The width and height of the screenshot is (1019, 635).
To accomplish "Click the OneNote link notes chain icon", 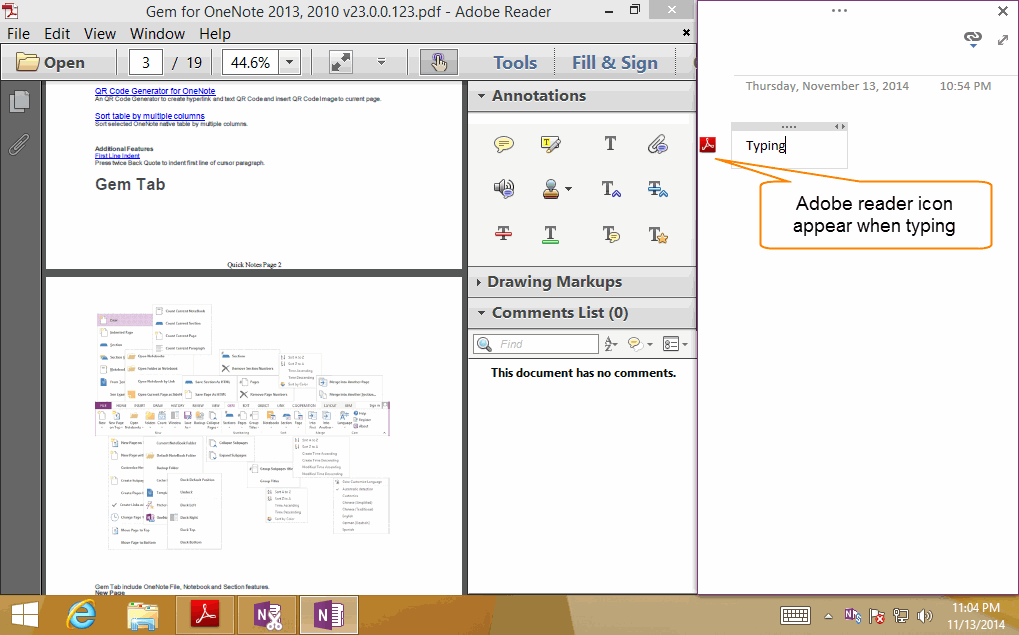I will [973, 39].
